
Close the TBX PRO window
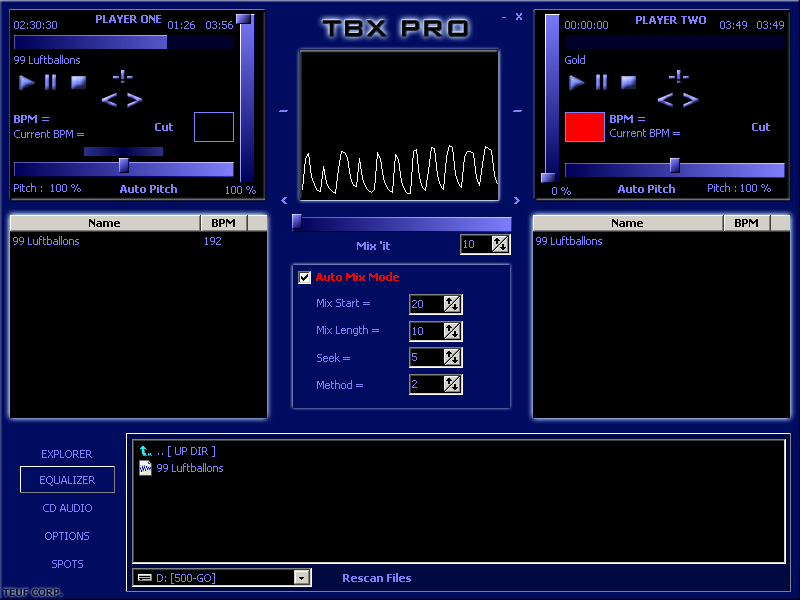click(519, 17)
